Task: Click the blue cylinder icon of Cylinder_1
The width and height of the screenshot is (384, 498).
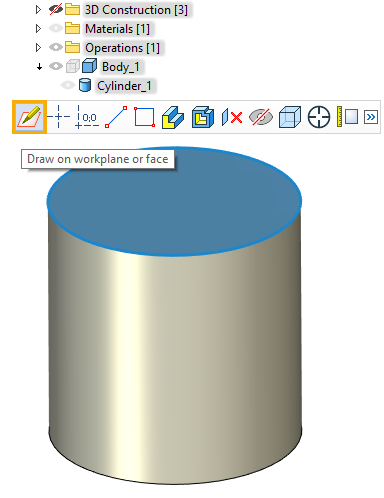Action: coord(85,85)
